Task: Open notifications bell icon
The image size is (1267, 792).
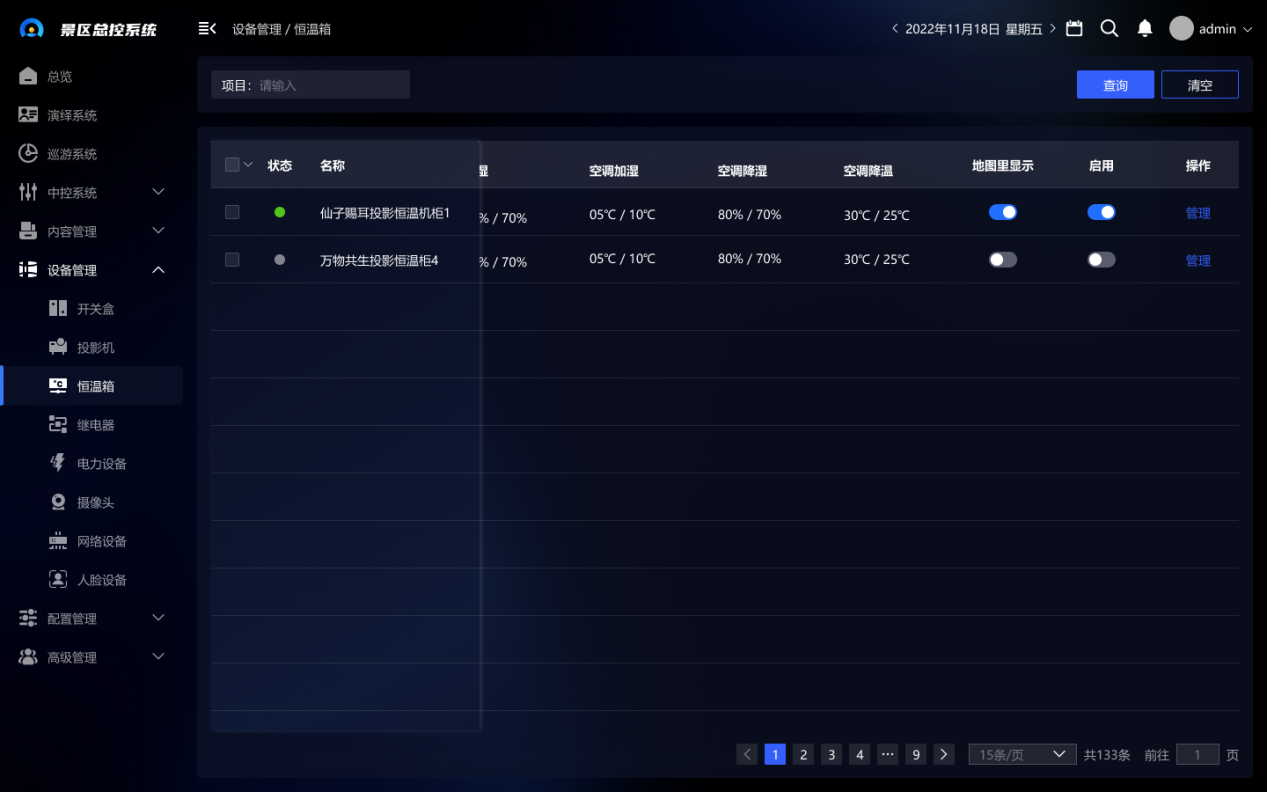Action: pyautogui.click(x=1145, y=29)
